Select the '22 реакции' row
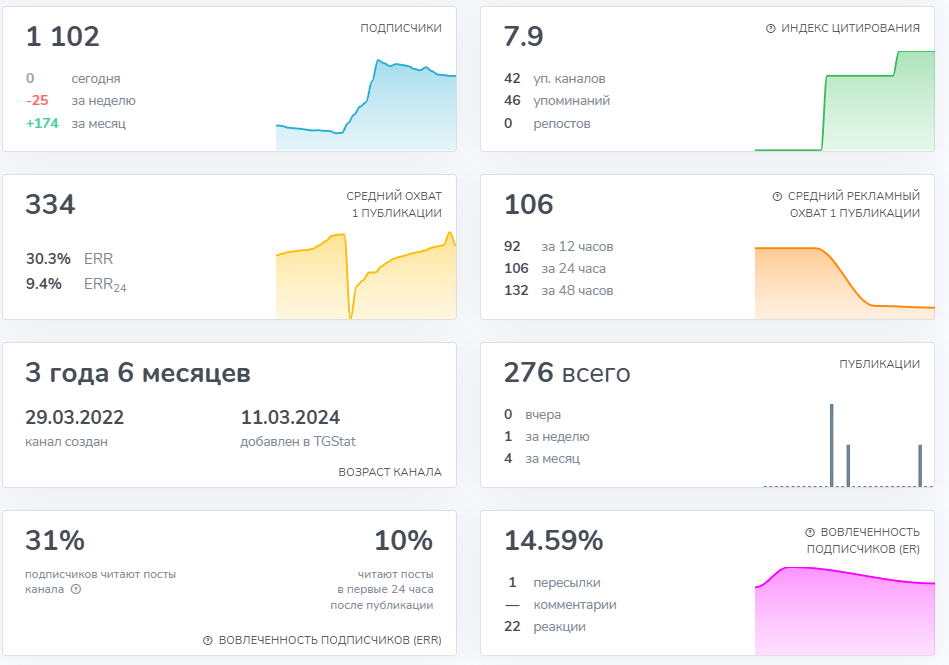This screenshot has height=665, width=949. click(546, 627)
